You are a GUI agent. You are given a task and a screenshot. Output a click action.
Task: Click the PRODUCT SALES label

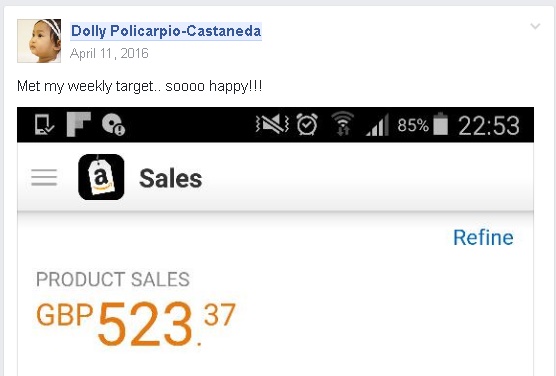coord(113,279)
